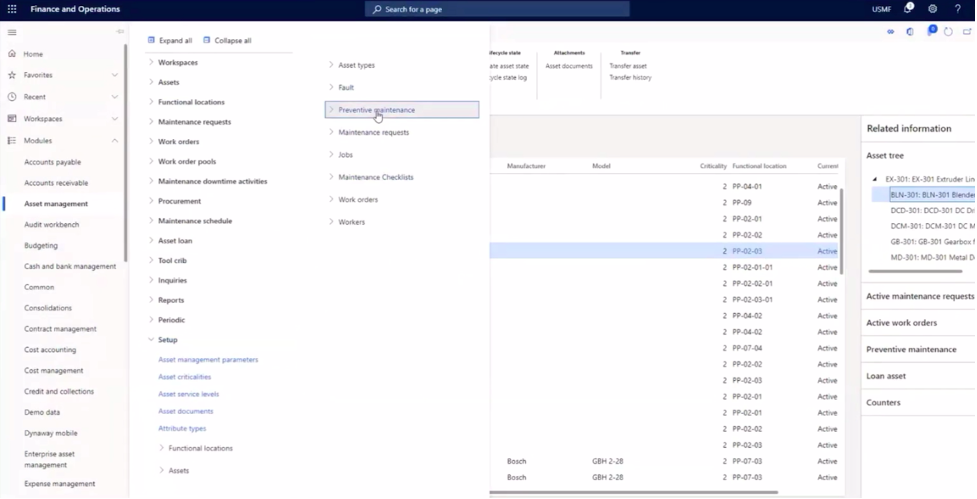Expand the Preventive maintenance setup group
977x499 pixels.
pos(331,110)
